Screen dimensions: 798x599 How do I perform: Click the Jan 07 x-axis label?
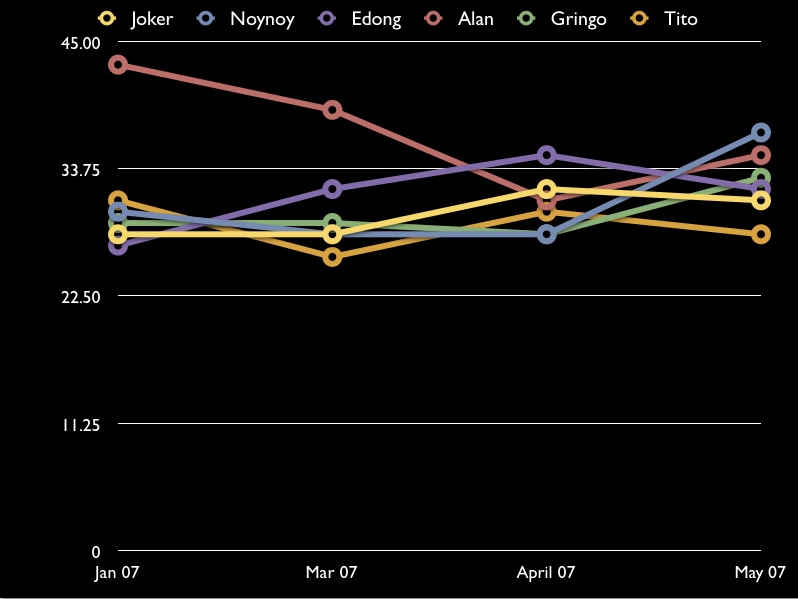coord(117,573)
